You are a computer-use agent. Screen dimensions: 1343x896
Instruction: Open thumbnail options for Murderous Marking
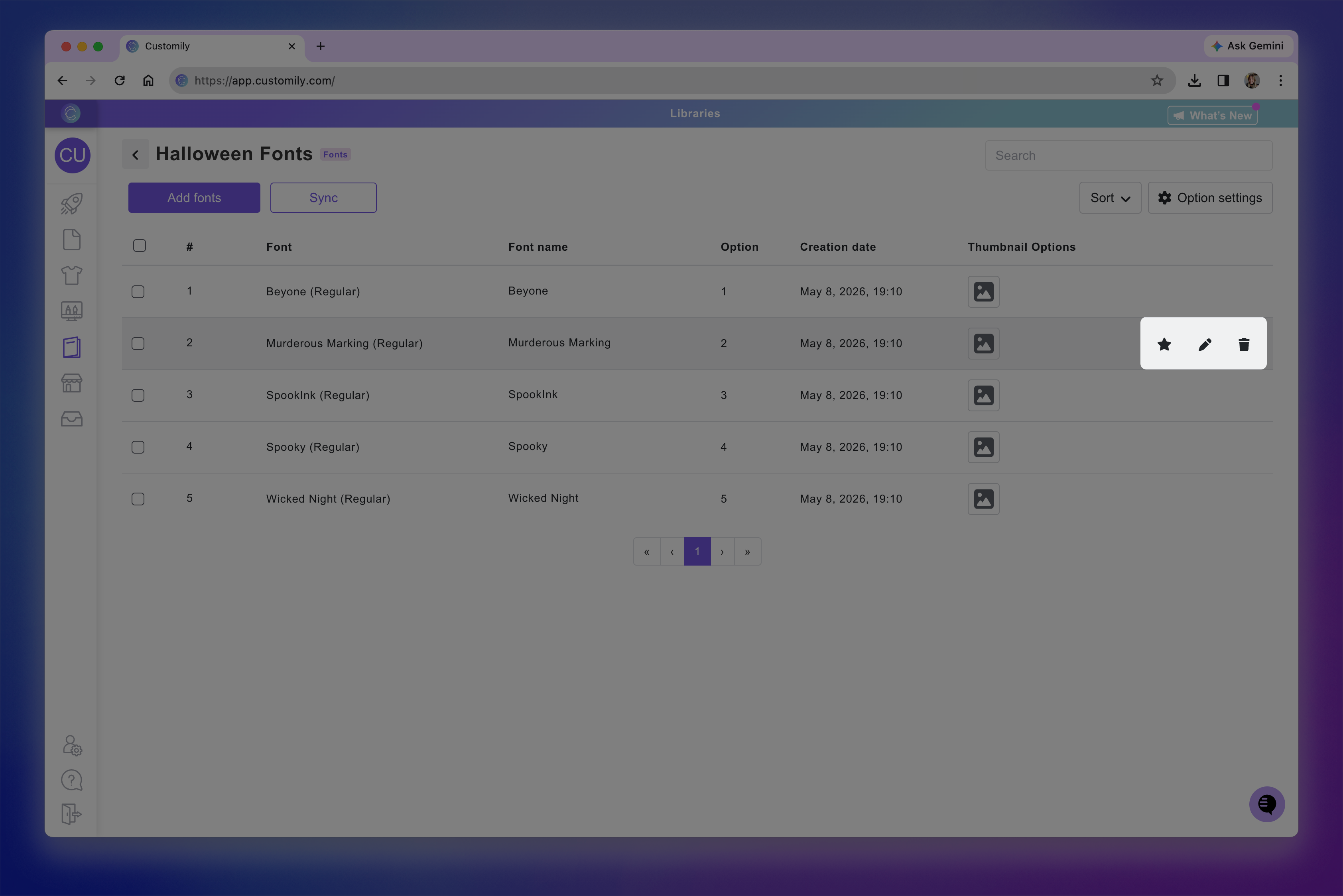click(x=983, y=344)
